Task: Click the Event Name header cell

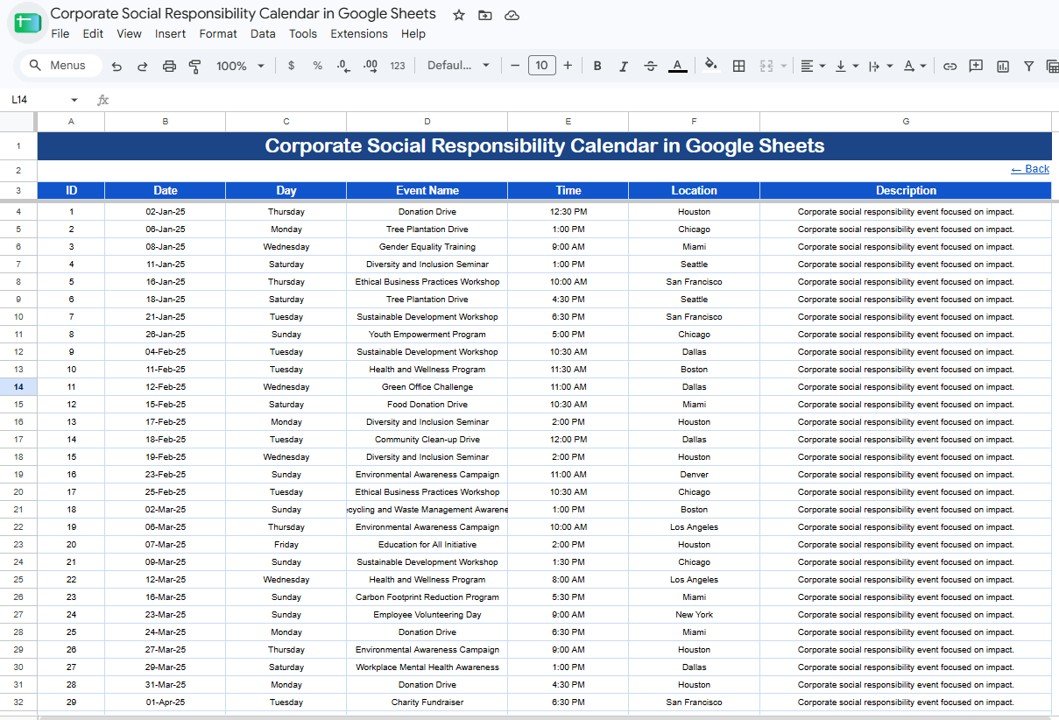Action: click(427, 190)
